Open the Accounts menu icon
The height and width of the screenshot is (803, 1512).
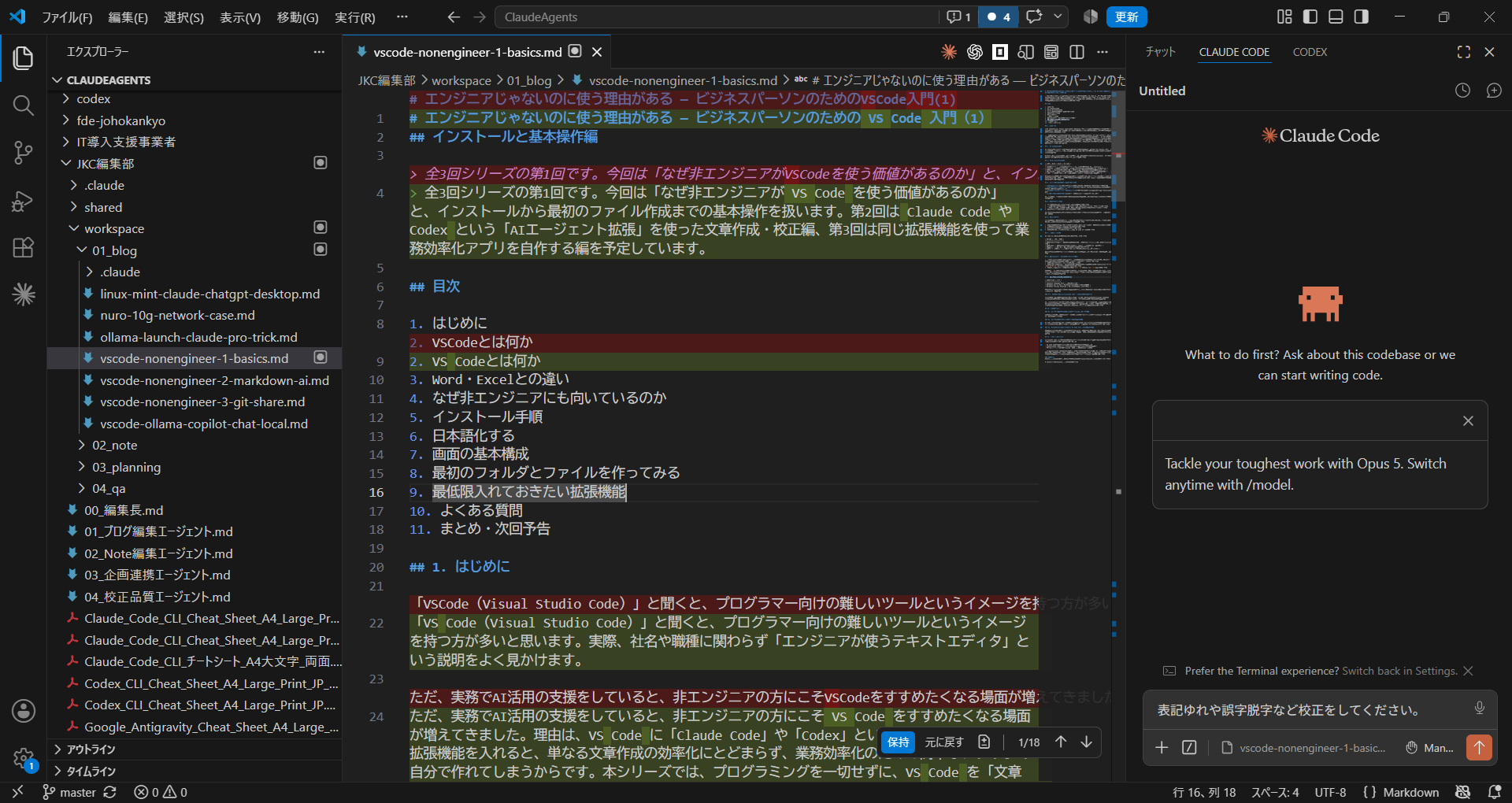coord(24,711)
